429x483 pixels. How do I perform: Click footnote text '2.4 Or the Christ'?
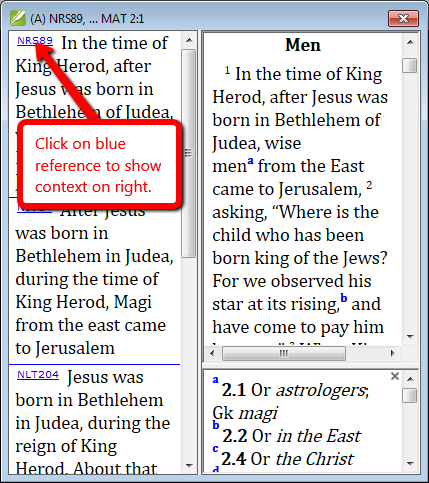(x=287, y=459)
